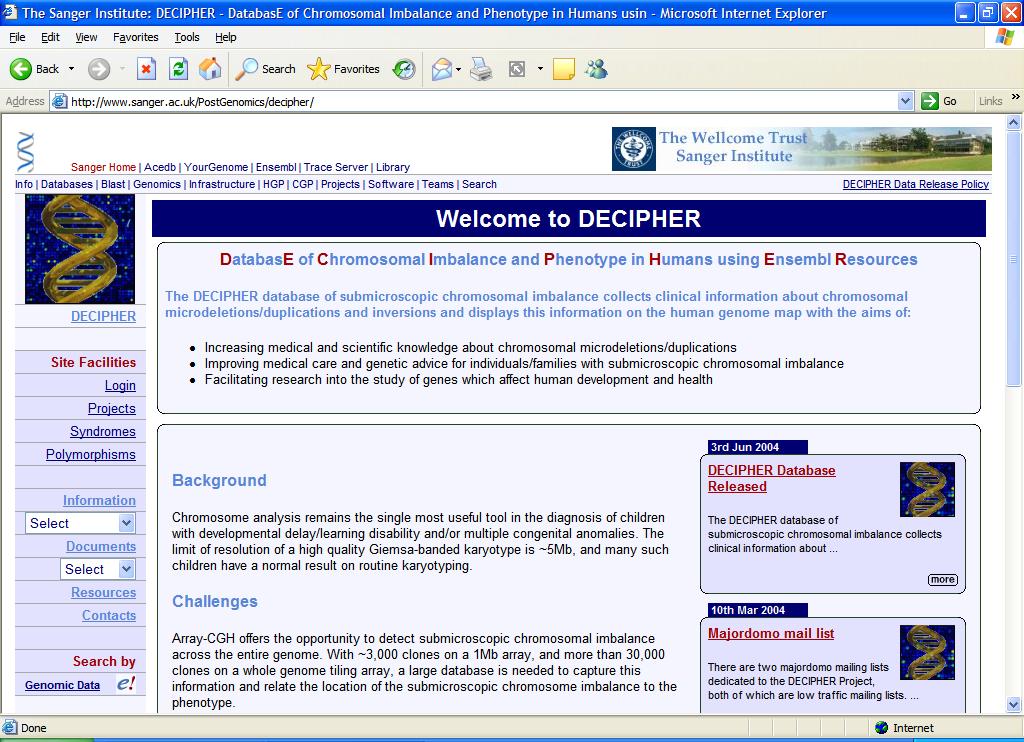Open the Databases navigation link

67,184
